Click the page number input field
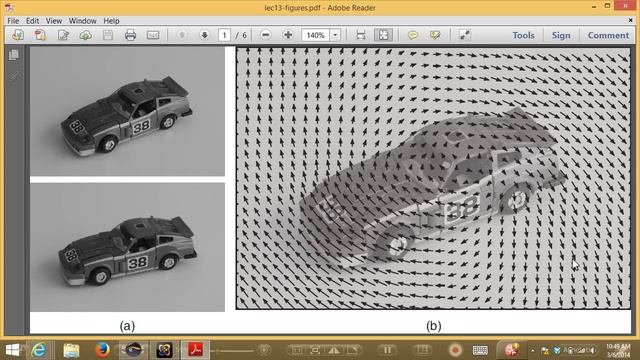This screenshot has width=640, height=360. (224, 35)
